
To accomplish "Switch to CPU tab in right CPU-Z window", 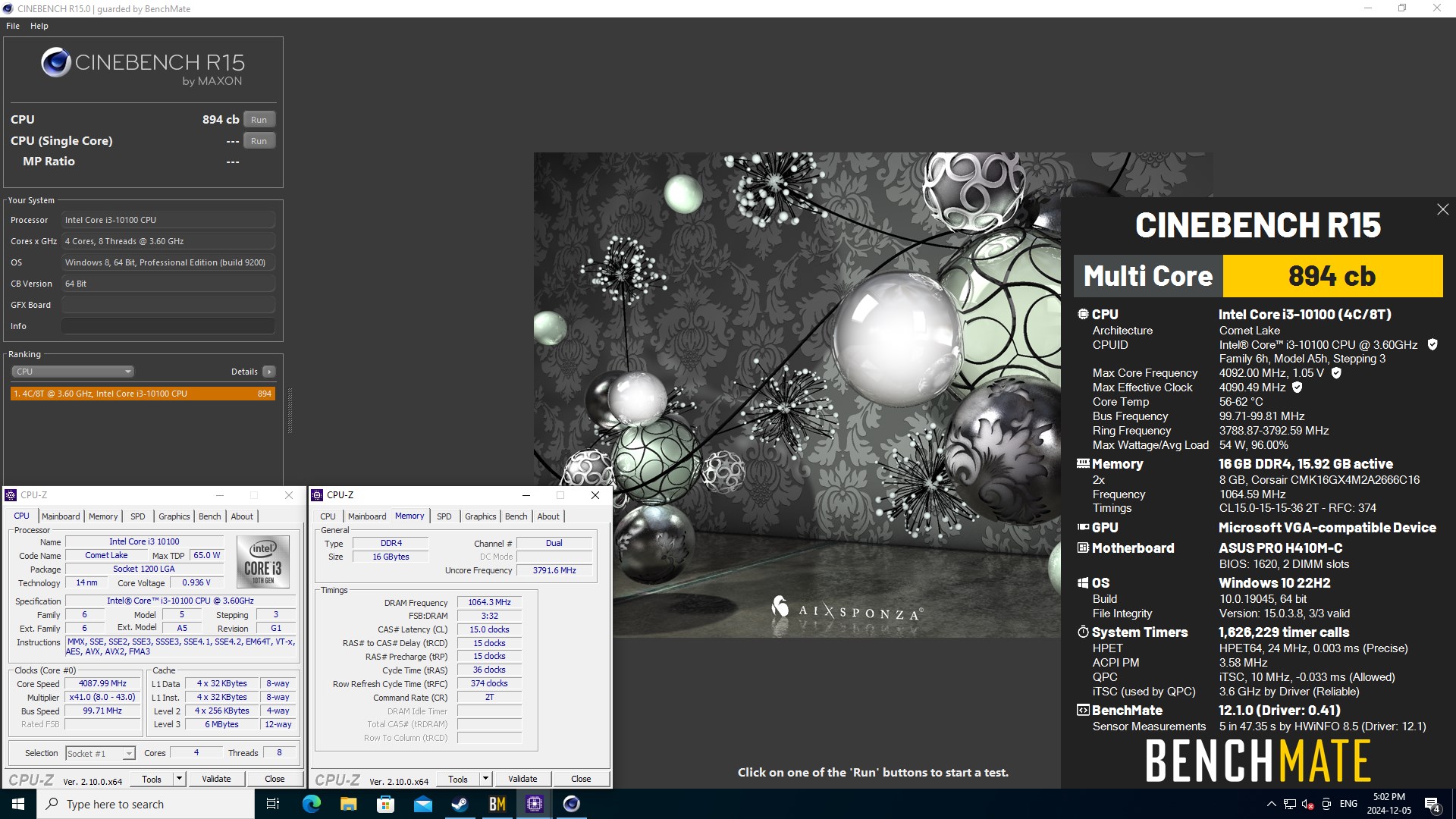I will click(328, 516).
